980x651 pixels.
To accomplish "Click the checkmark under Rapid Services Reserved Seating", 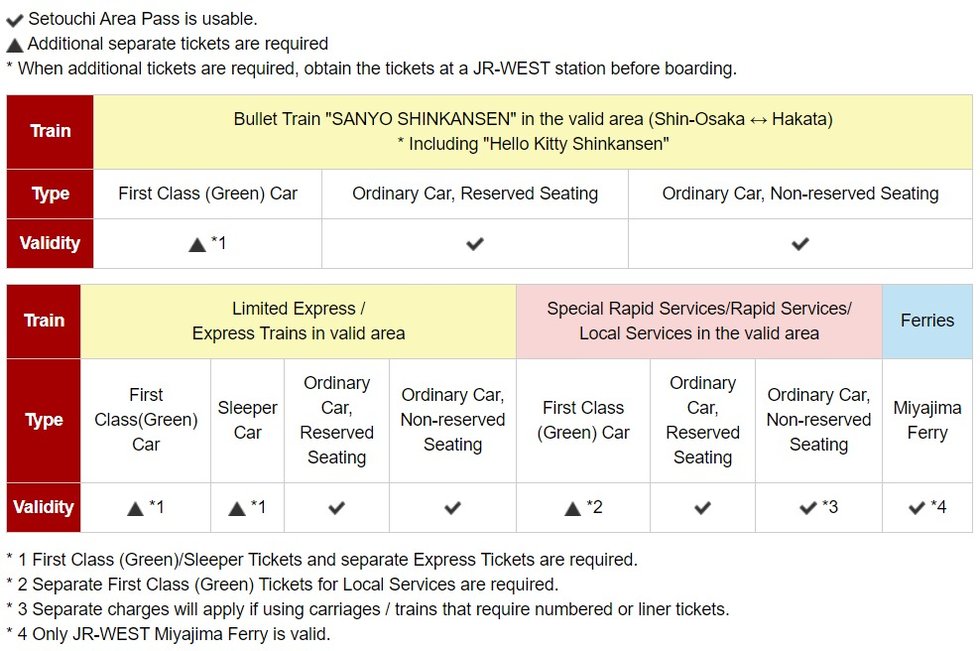I will click(703, 508).
